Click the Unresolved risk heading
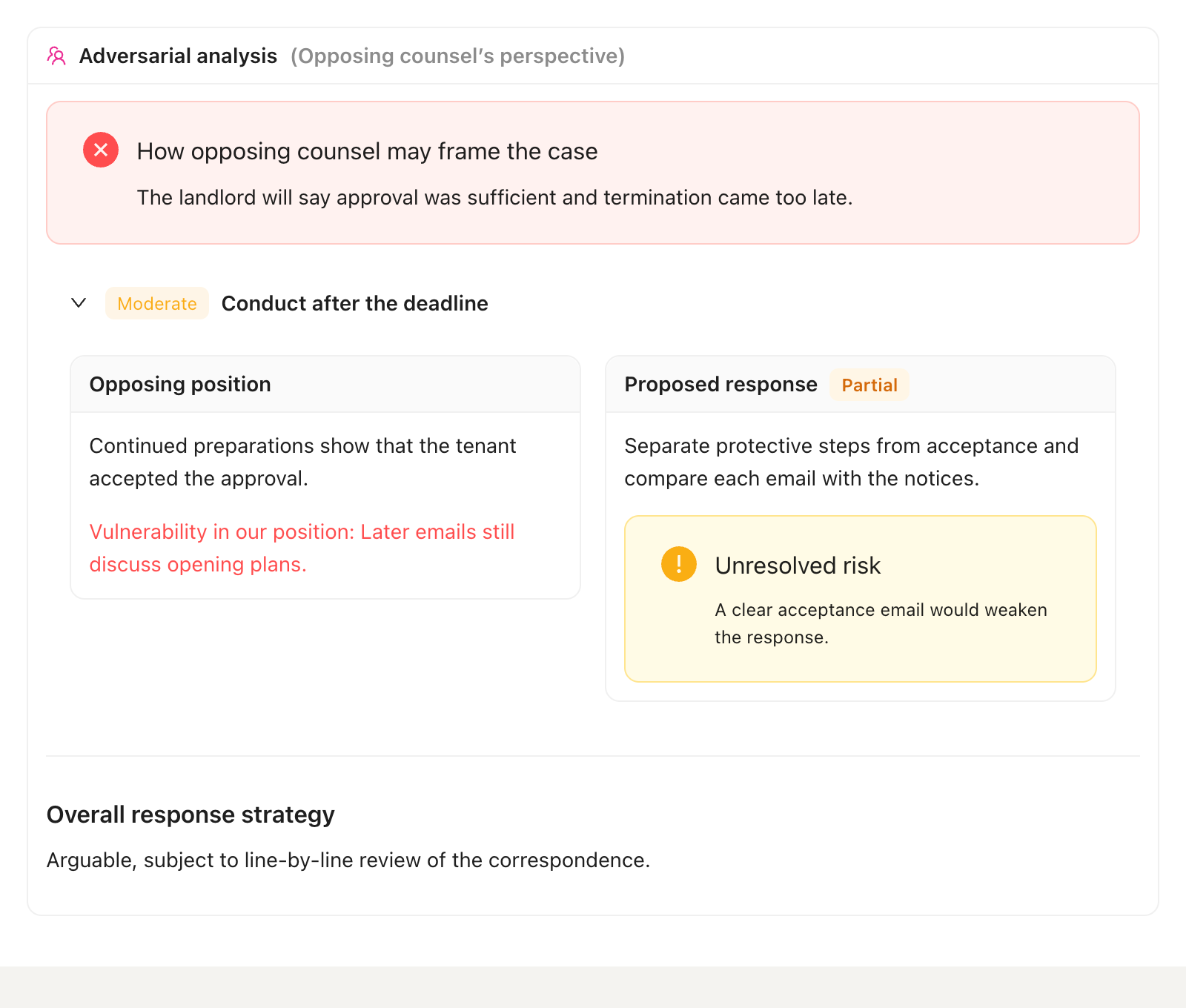 pyautogui.click(x=798, y=566)
